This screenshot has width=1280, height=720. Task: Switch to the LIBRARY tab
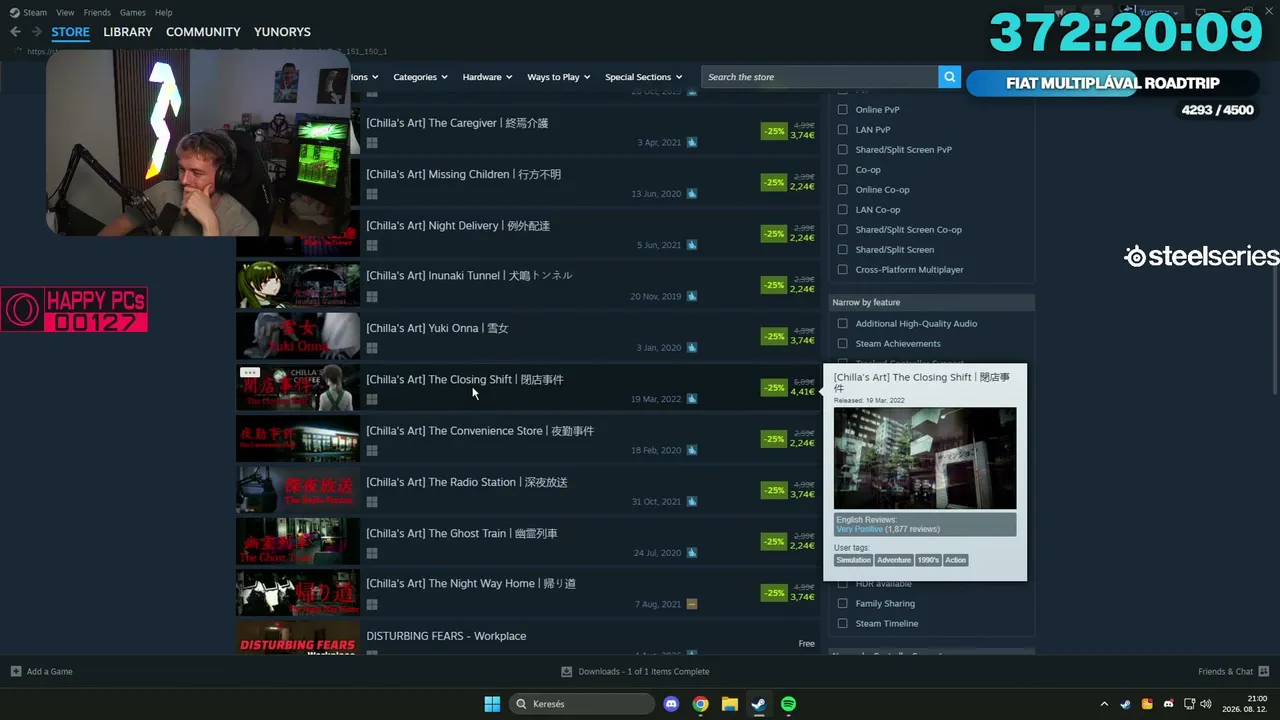point(128,32)
